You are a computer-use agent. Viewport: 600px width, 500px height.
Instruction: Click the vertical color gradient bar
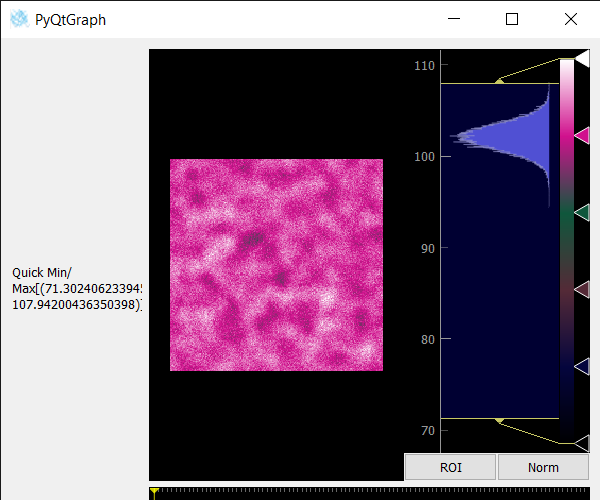[567, 251]
